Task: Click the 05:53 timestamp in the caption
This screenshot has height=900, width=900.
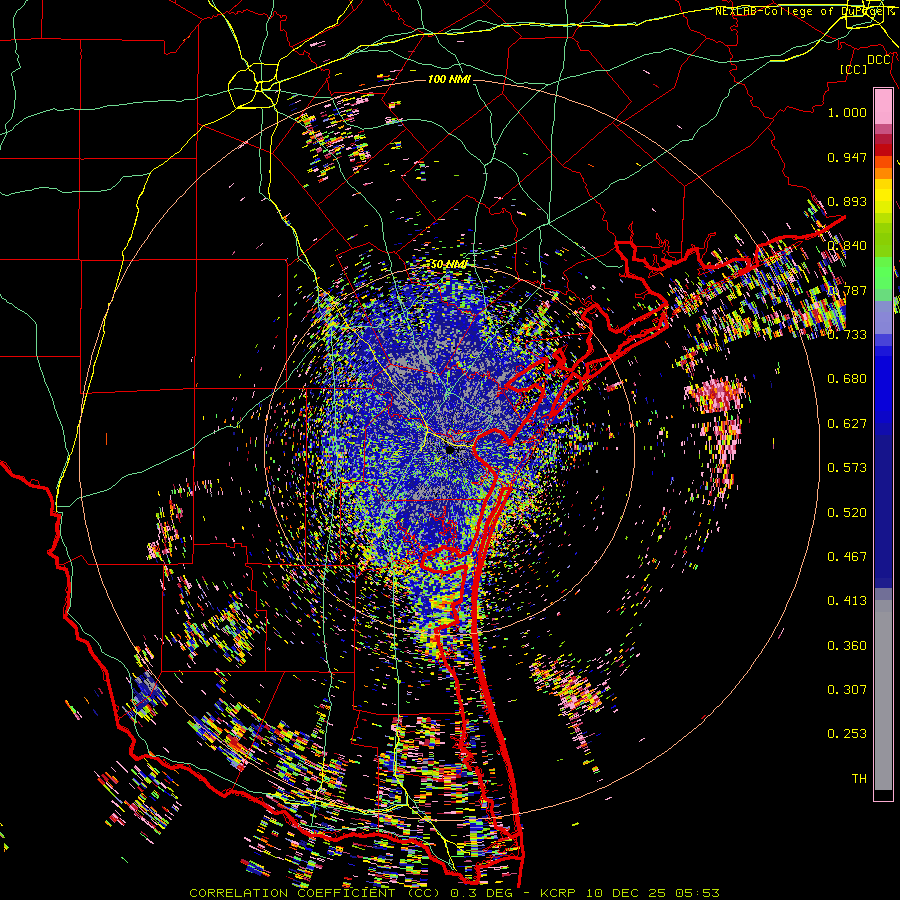Action: pyautogui.click(x=697, y=893)
